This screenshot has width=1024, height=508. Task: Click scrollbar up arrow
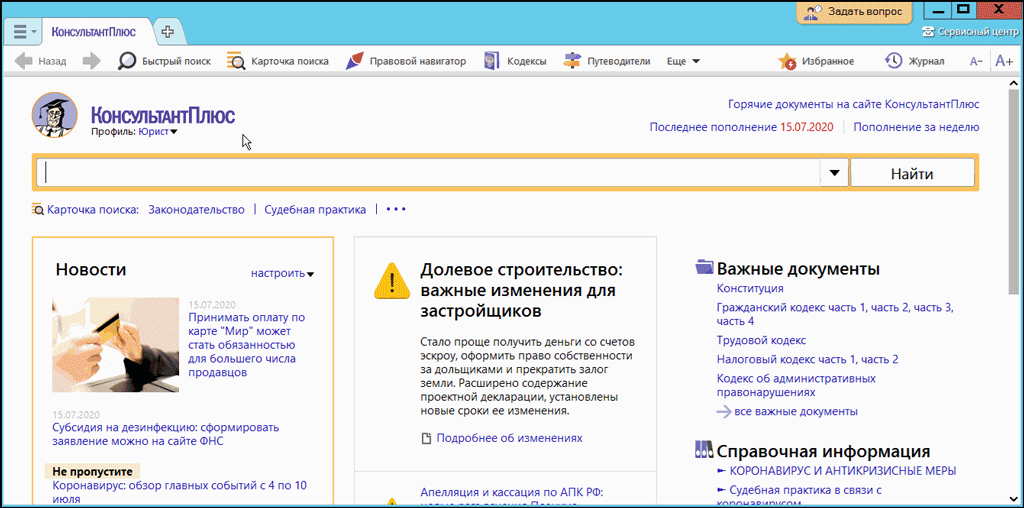[1012, 83]
